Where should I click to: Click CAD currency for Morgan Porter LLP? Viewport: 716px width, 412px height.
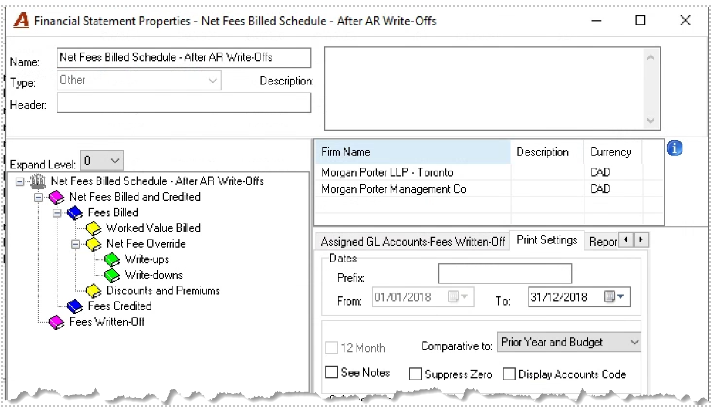[600, 173]
